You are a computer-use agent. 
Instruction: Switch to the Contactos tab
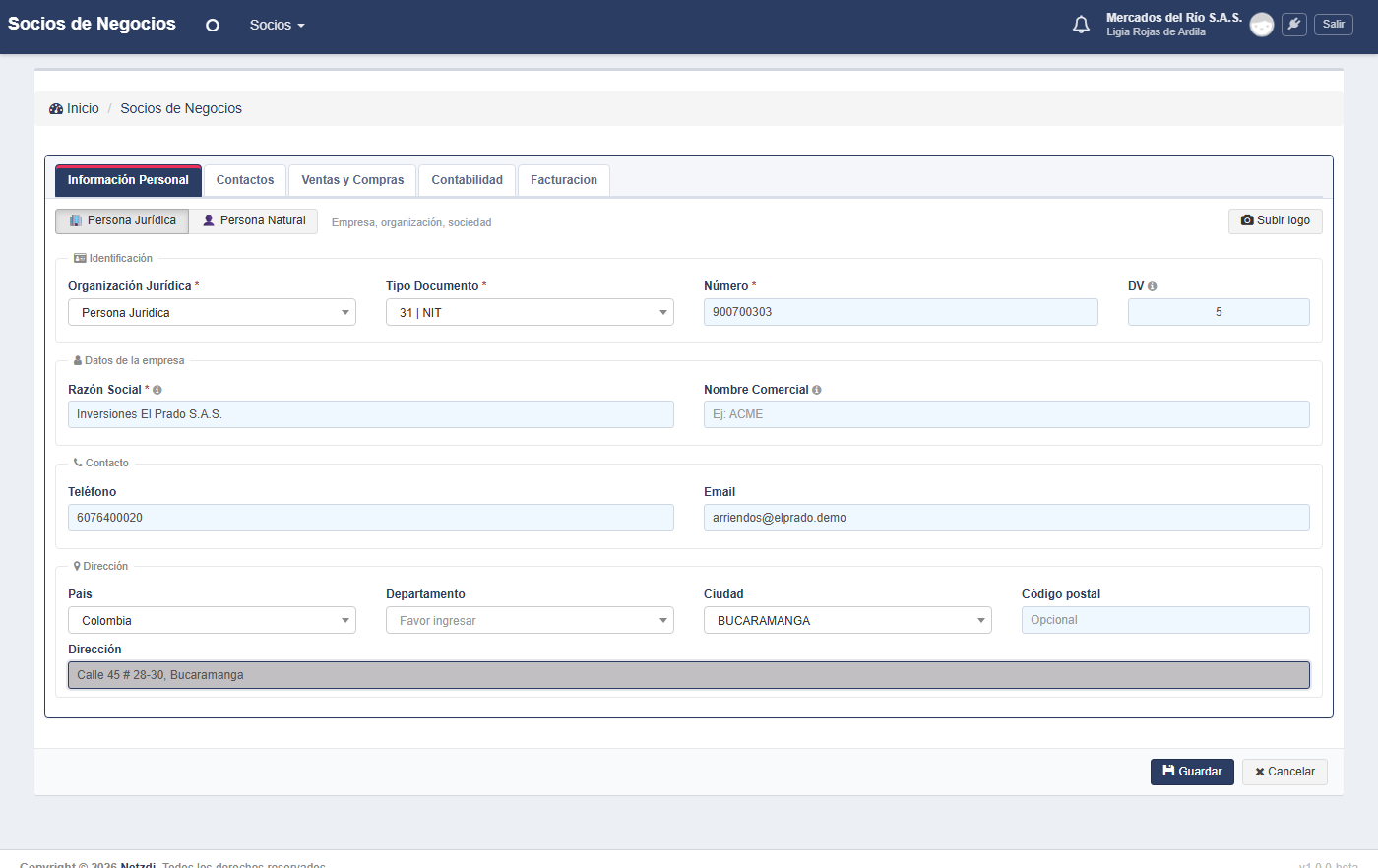pyautogui.click(x=245, y=180)
